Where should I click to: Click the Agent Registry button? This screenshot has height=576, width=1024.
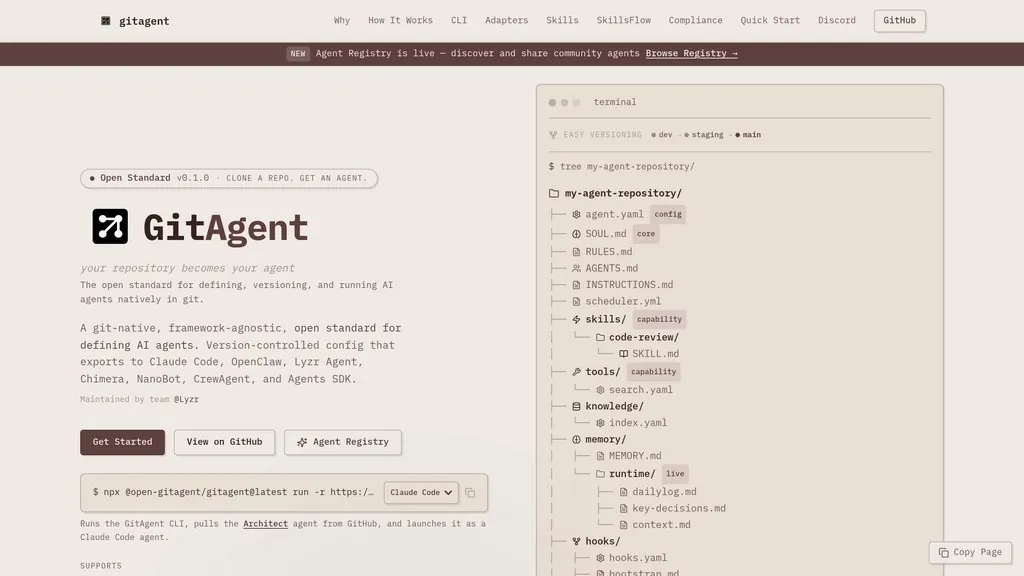pyautogui.click(x=342, y=442)
